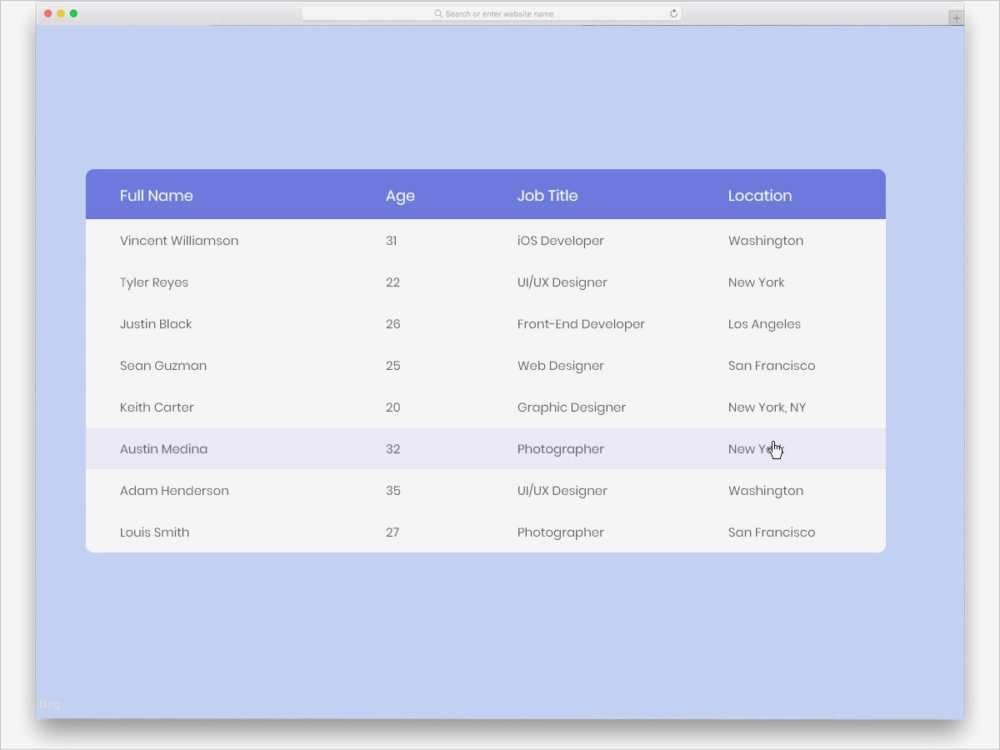Select the name Adam Henderson
This screenshot has width=1000, height=750.
(174, 490)
